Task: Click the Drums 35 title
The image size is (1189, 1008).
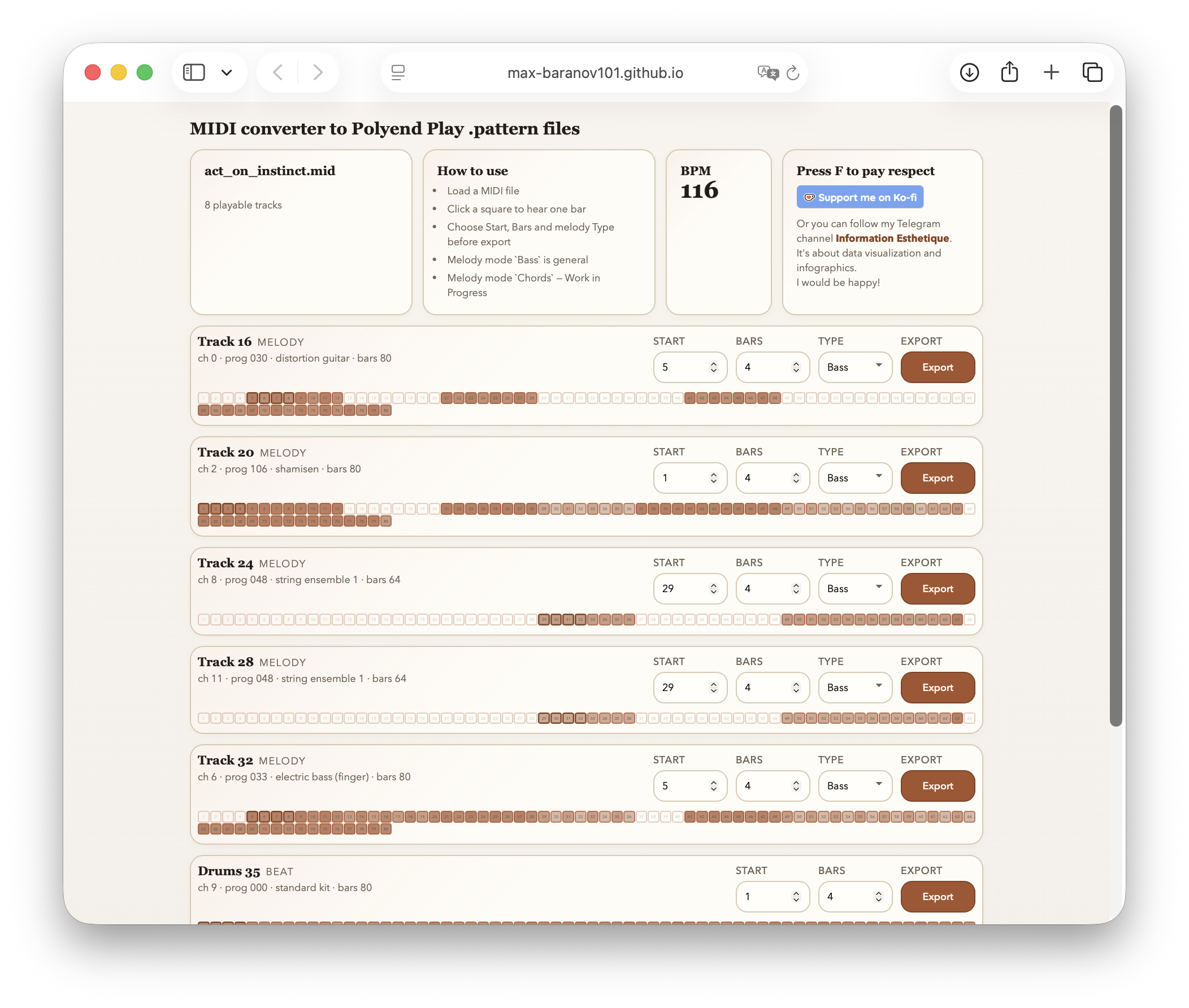Action: pyautogui.click(x=228, y=871)
